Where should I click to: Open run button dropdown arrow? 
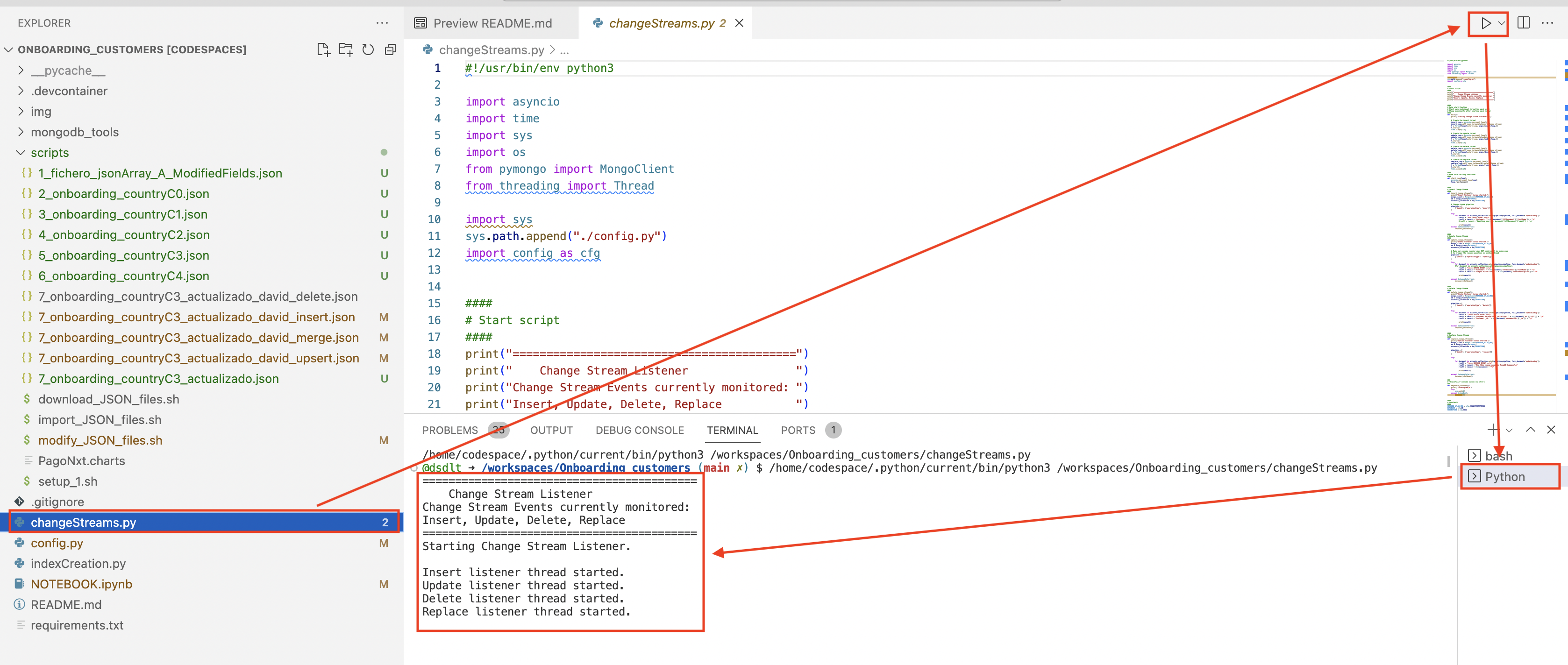point(1501,23)
